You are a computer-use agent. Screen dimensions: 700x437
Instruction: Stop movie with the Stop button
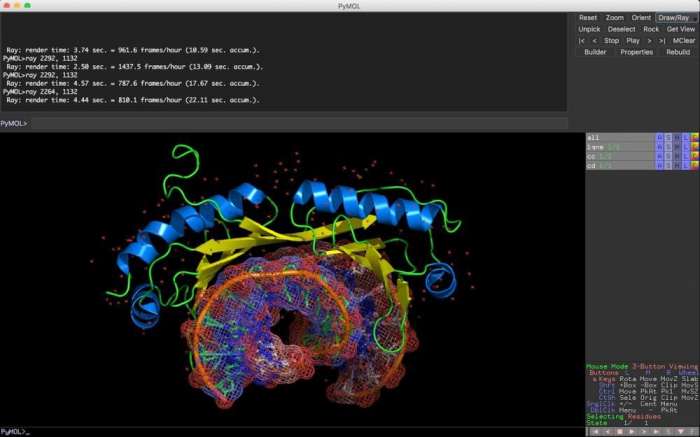pyautogui.click(x=612, y=41)
